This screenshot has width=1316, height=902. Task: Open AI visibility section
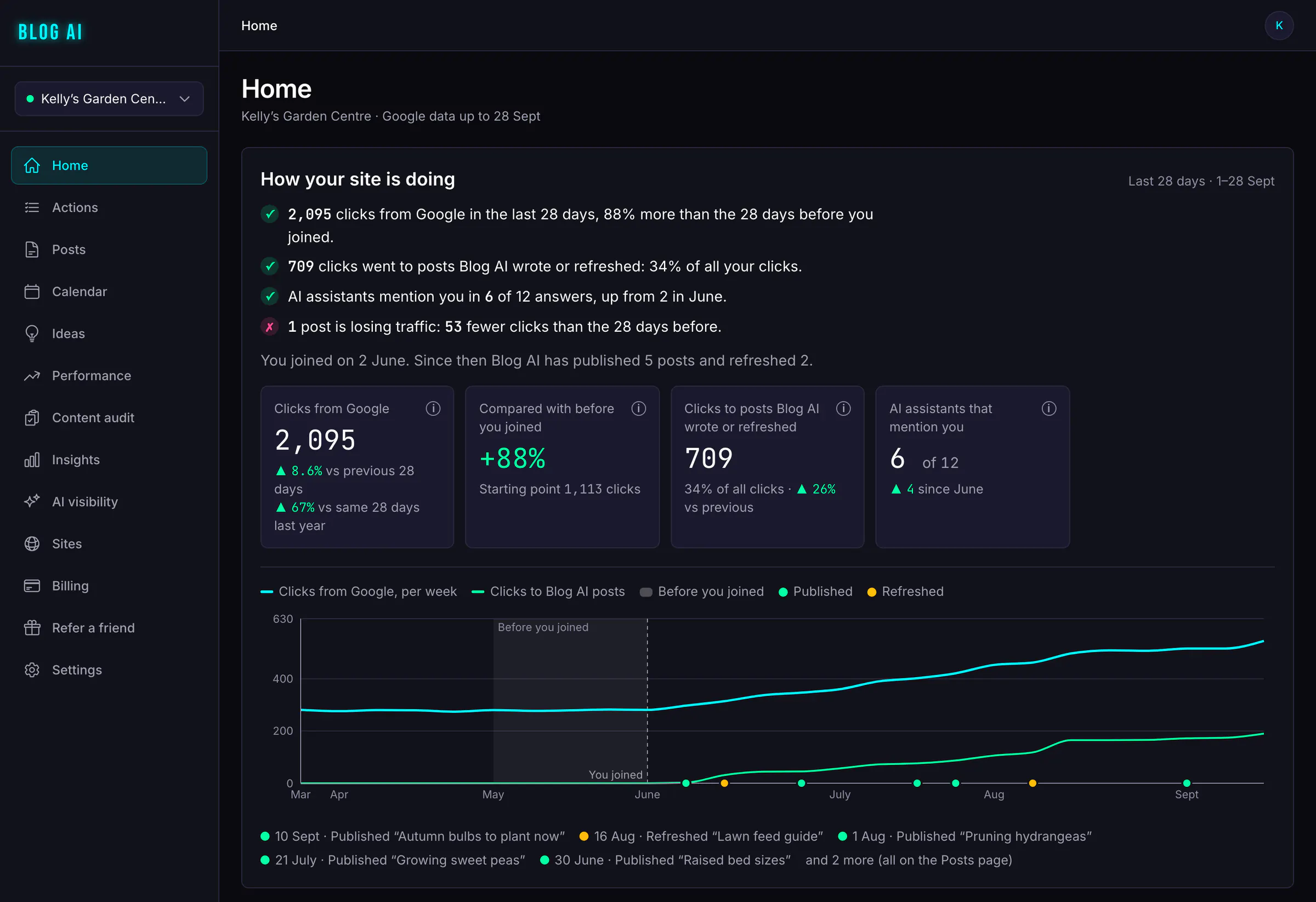click(x=109, y=502)
